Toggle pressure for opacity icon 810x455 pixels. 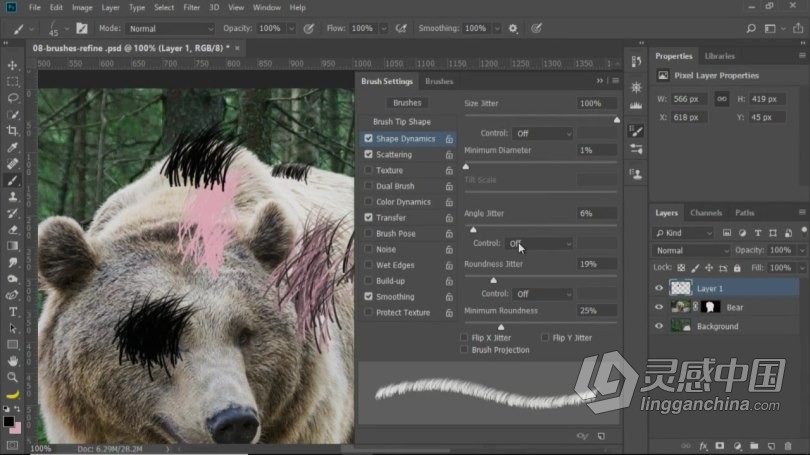pos(309,28)
